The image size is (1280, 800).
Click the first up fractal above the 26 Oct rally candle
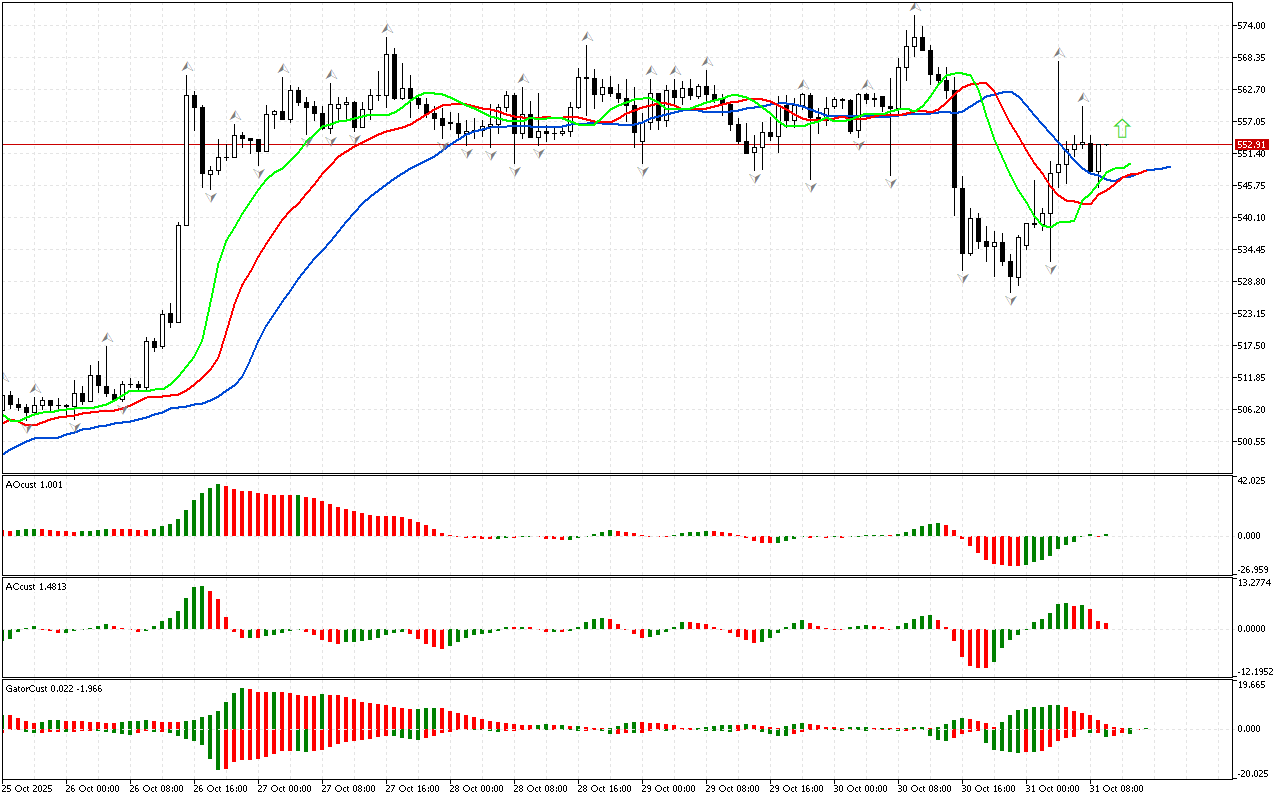coord(186,67)
